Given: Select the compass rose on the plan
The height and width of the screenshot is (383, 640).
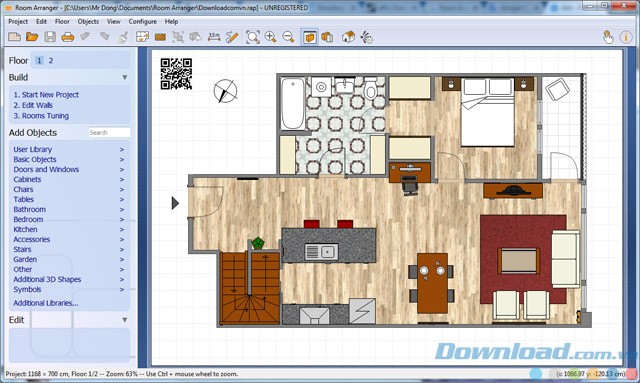Looking at the screenshot, I should click(225, 91).
